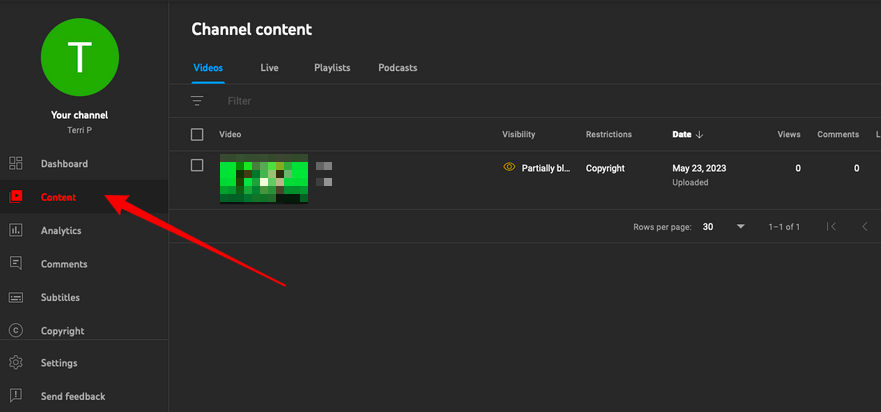Switch to the Playlists tab
Viewport: 881px width, 412px height.
(x=332, y=68)
